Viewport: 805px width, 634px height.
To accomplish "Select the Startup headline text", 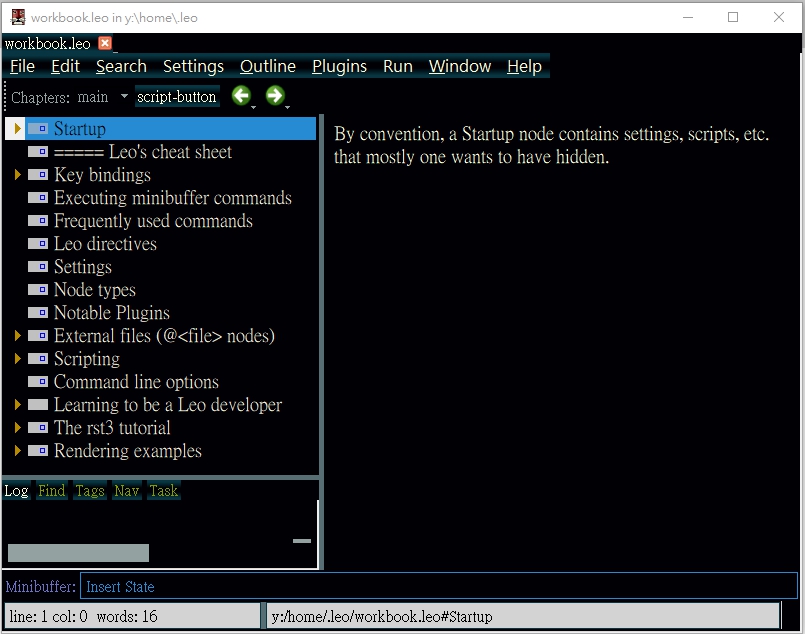I will (x=80, y=128).
